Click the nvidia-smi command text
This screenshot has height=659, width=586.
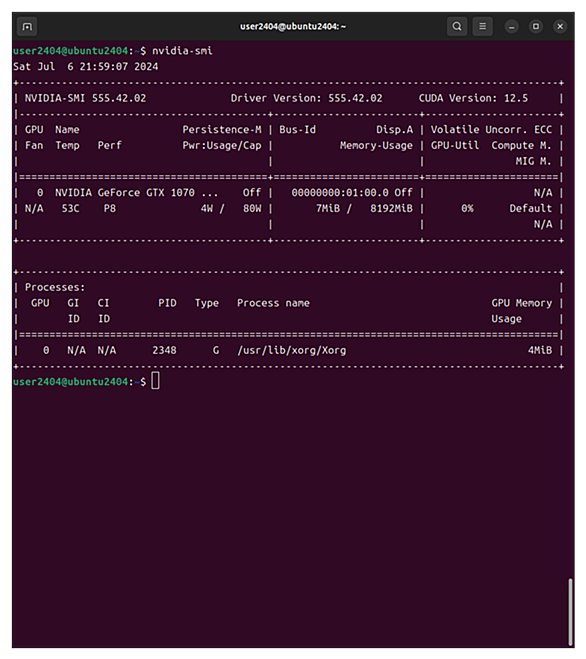[182, 51]
